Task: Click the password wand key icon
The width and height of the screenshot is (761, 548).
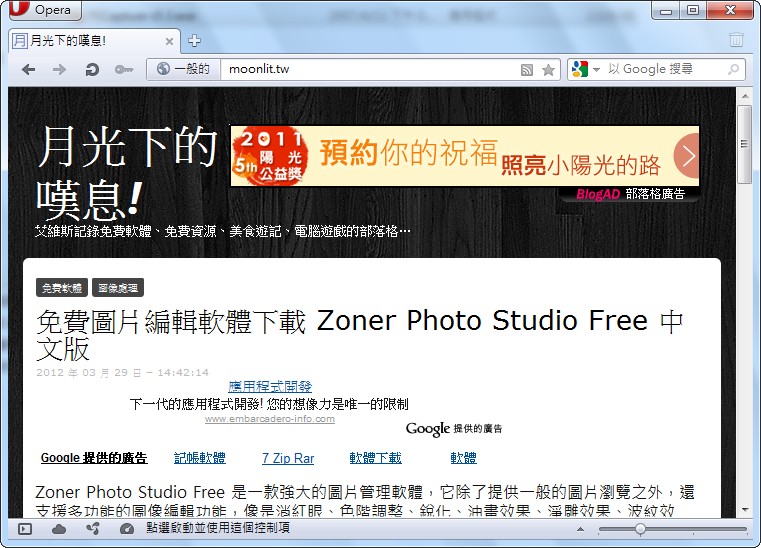Action: click(x=123, y=70)
